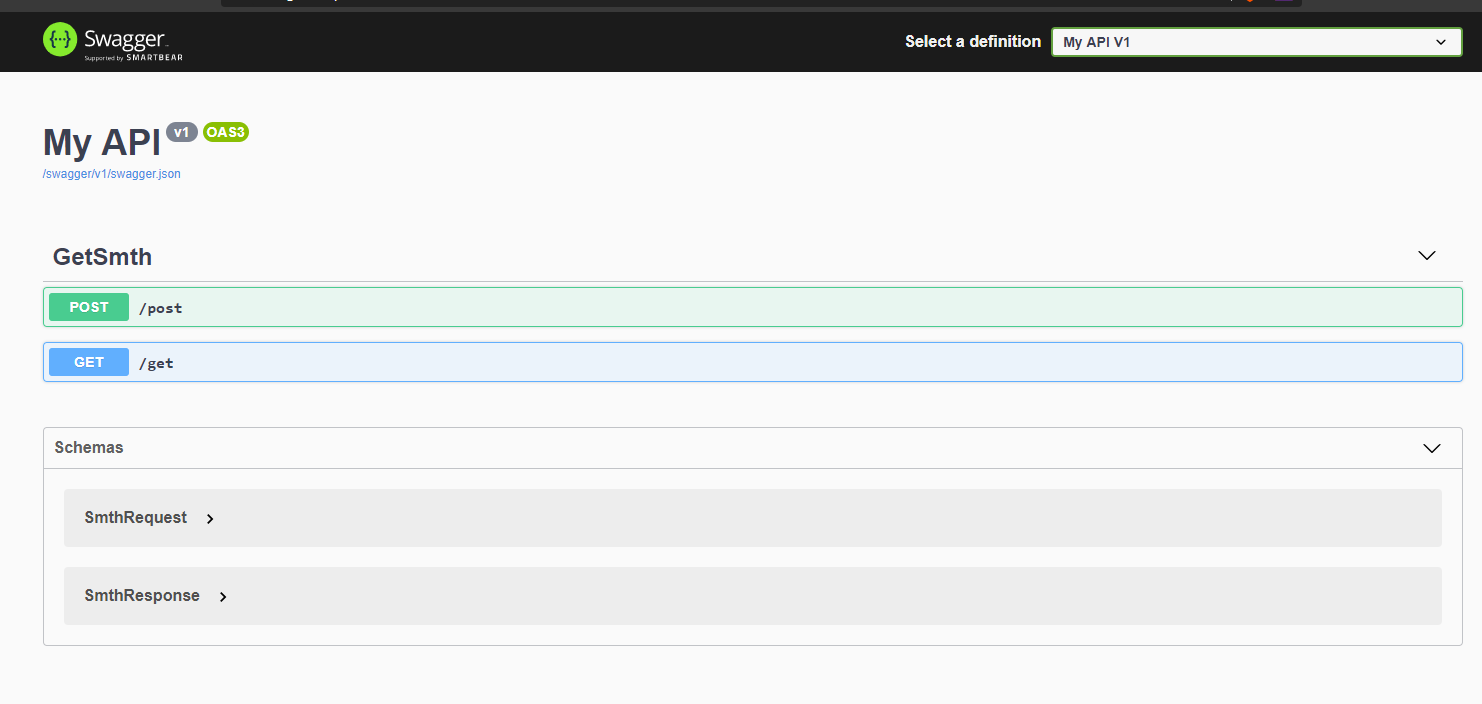The image size is (1482, 704).
Task: Click the OAS3 badge
Action: pos(226,132)
